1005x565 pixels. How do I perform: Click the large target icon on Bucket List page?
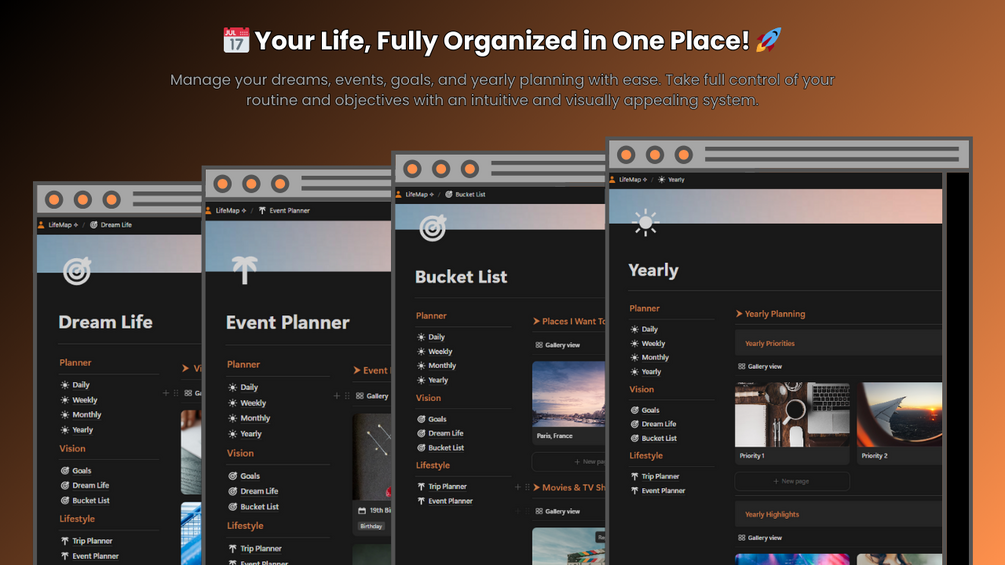(433, 228)
